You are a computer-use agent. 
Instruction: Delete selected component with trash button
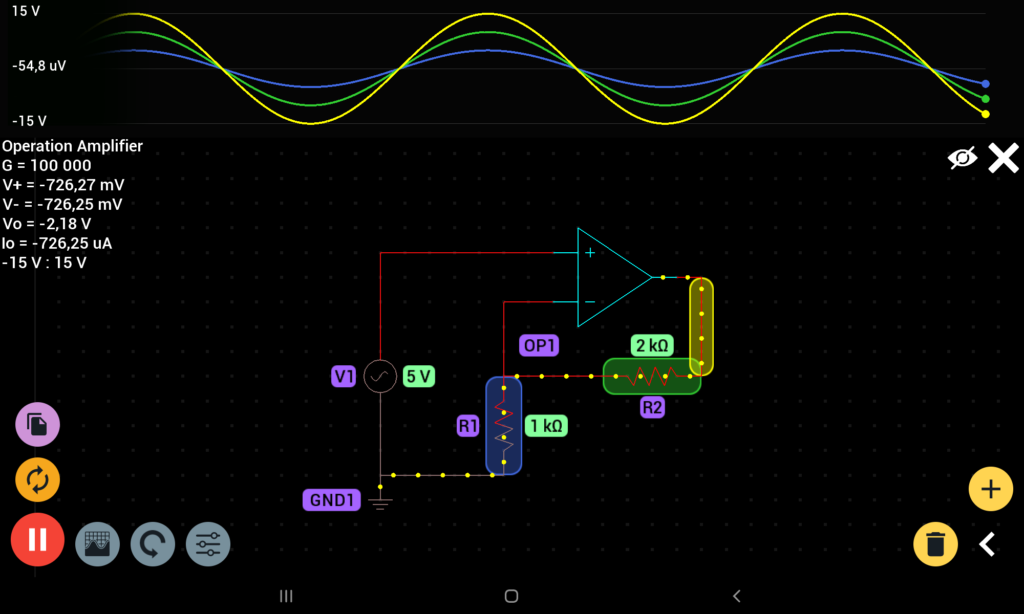(x=935, y=544)
